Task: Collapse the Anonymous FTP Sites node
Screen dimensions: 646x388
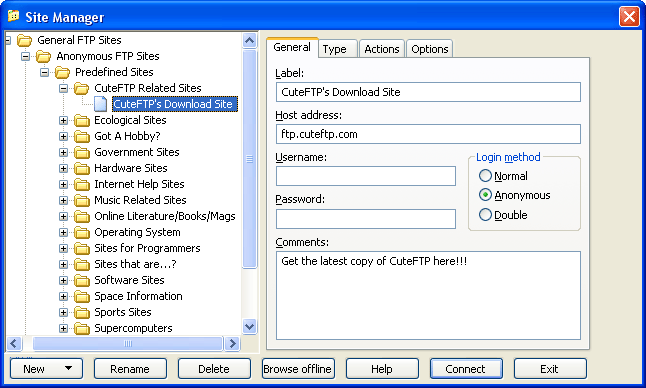Action: pos(26,56)
